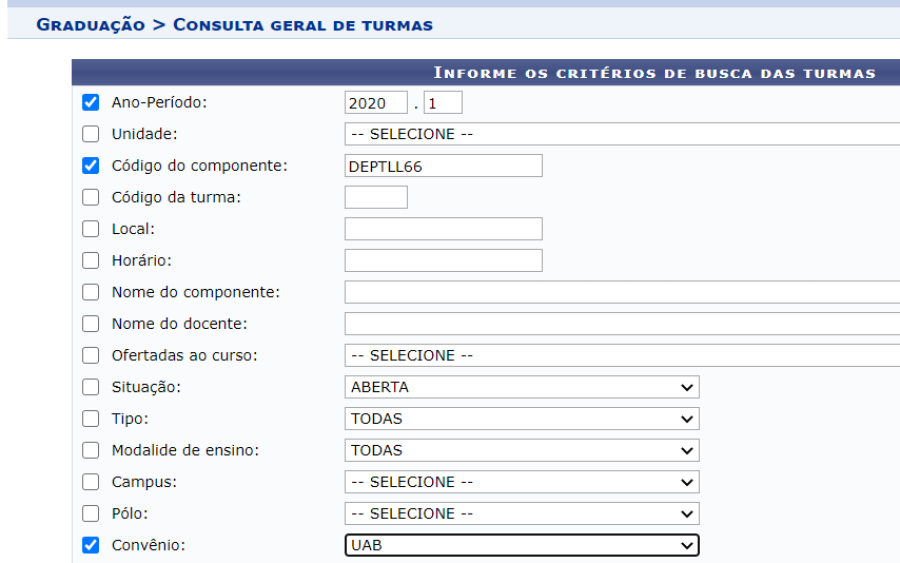900x563 pixels.
Task: Open the Pólo selection dropdown
Action: pyautogui.click(x=521, y=514)
